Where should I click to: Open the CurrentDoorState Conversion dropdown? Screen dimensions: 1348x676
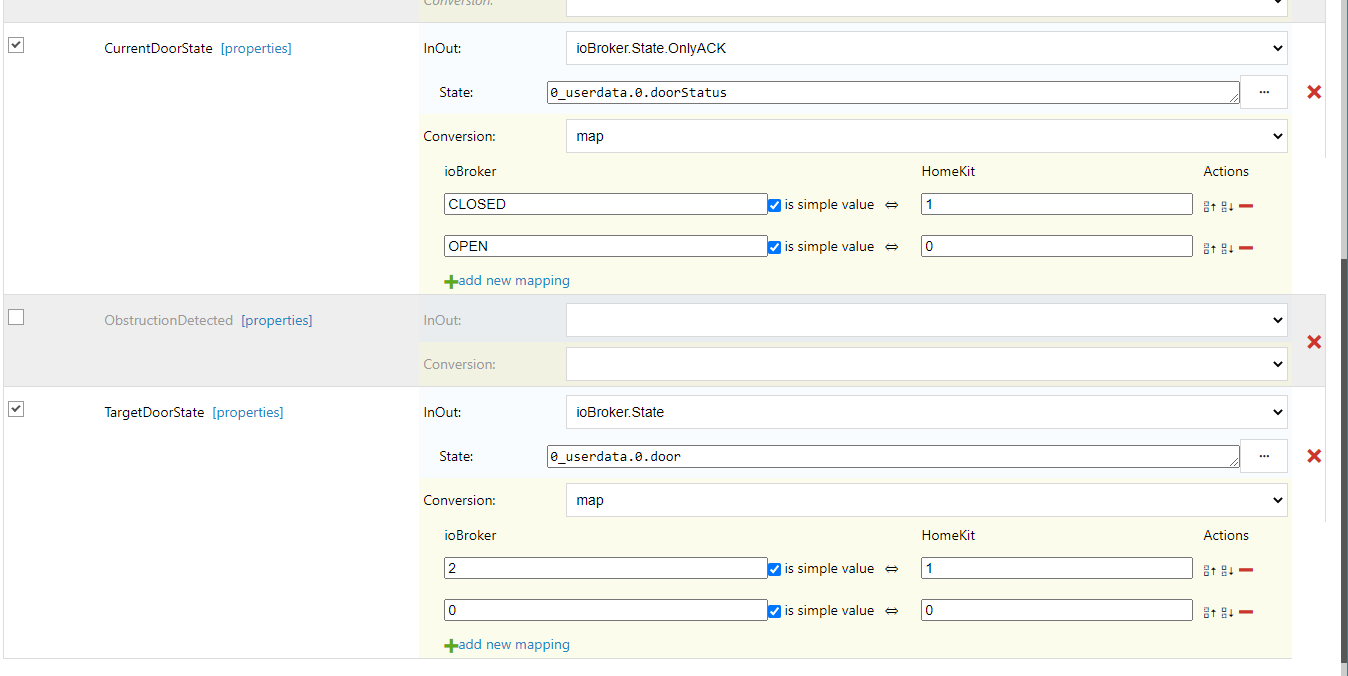click(926, 136)
